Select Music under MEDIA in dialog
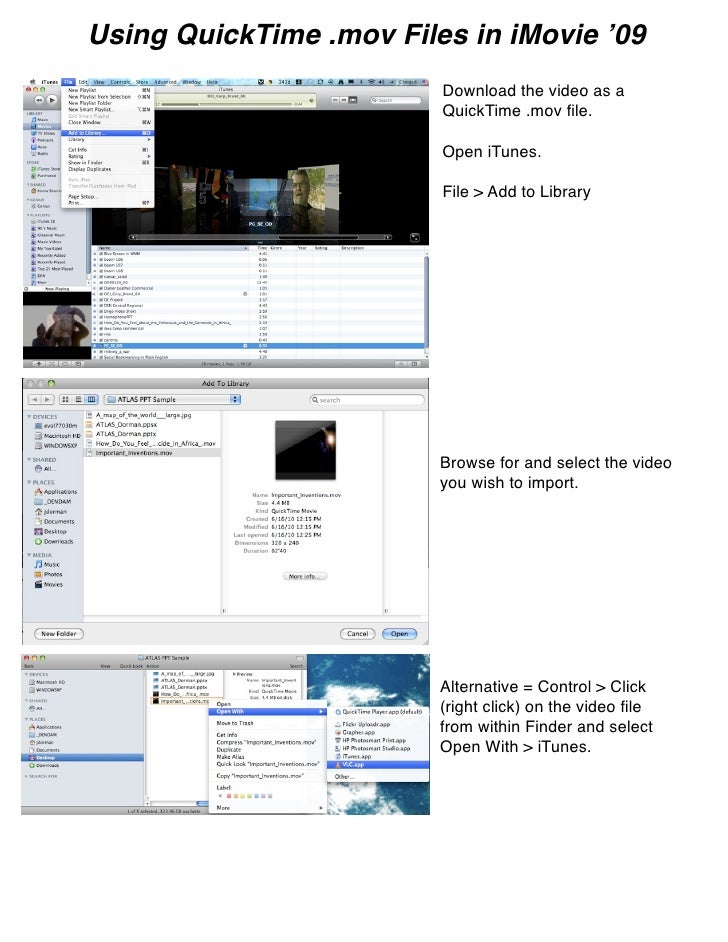 47,564
